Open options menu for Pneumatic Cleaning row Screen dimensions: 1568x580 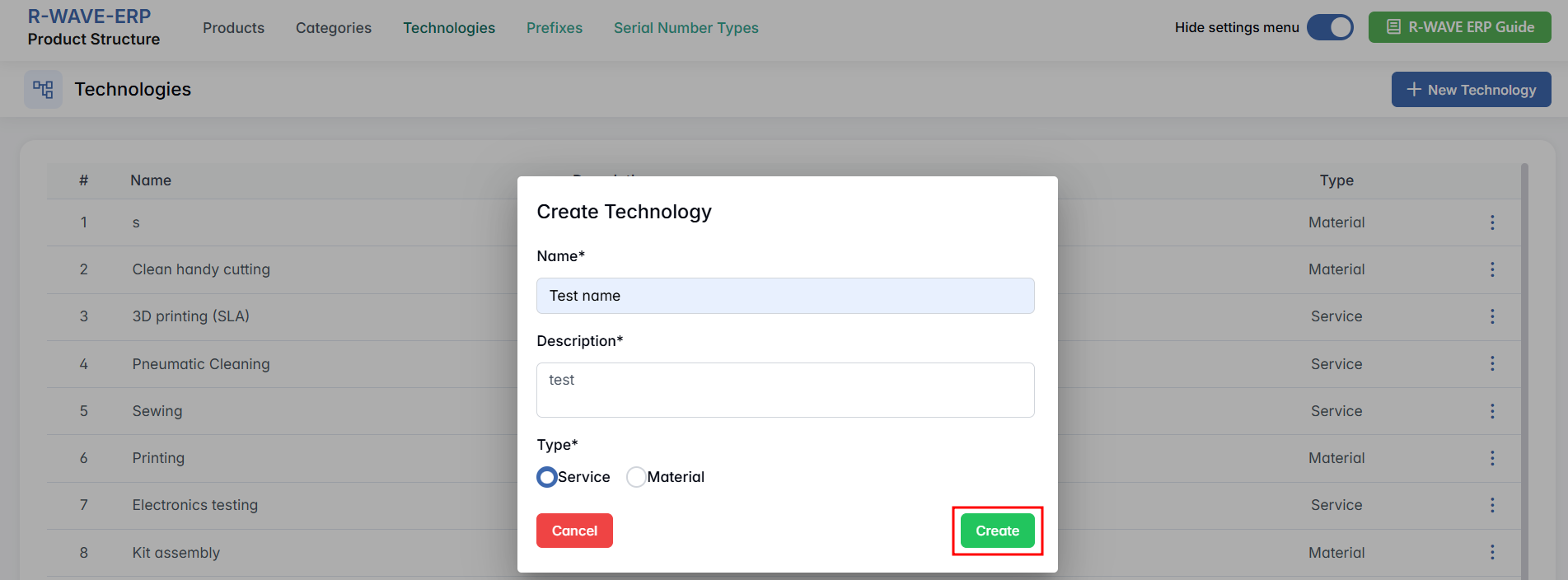coord(1491,364)
